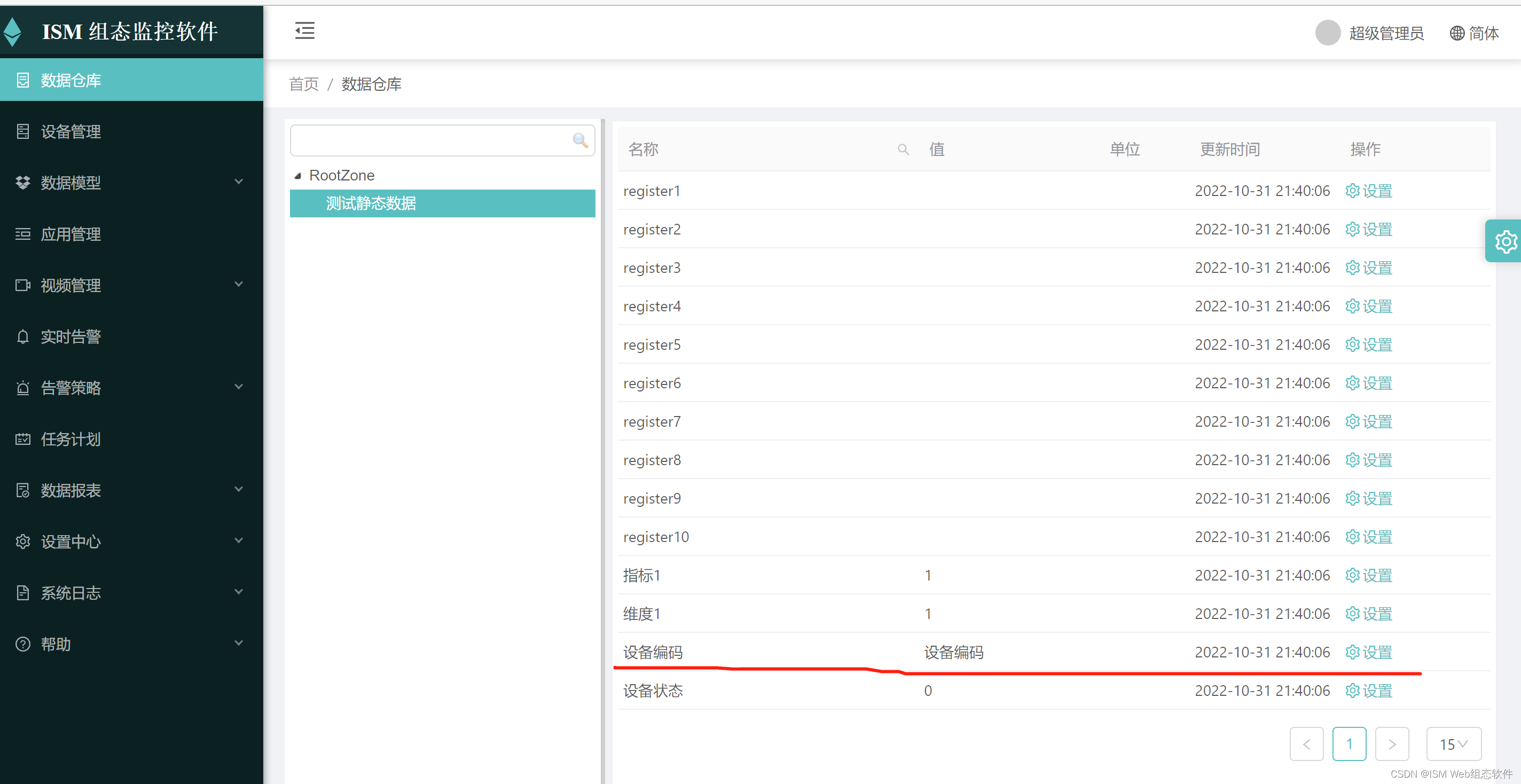
Task: Go to previous page arrow
Action: [x=1306, y=744]
